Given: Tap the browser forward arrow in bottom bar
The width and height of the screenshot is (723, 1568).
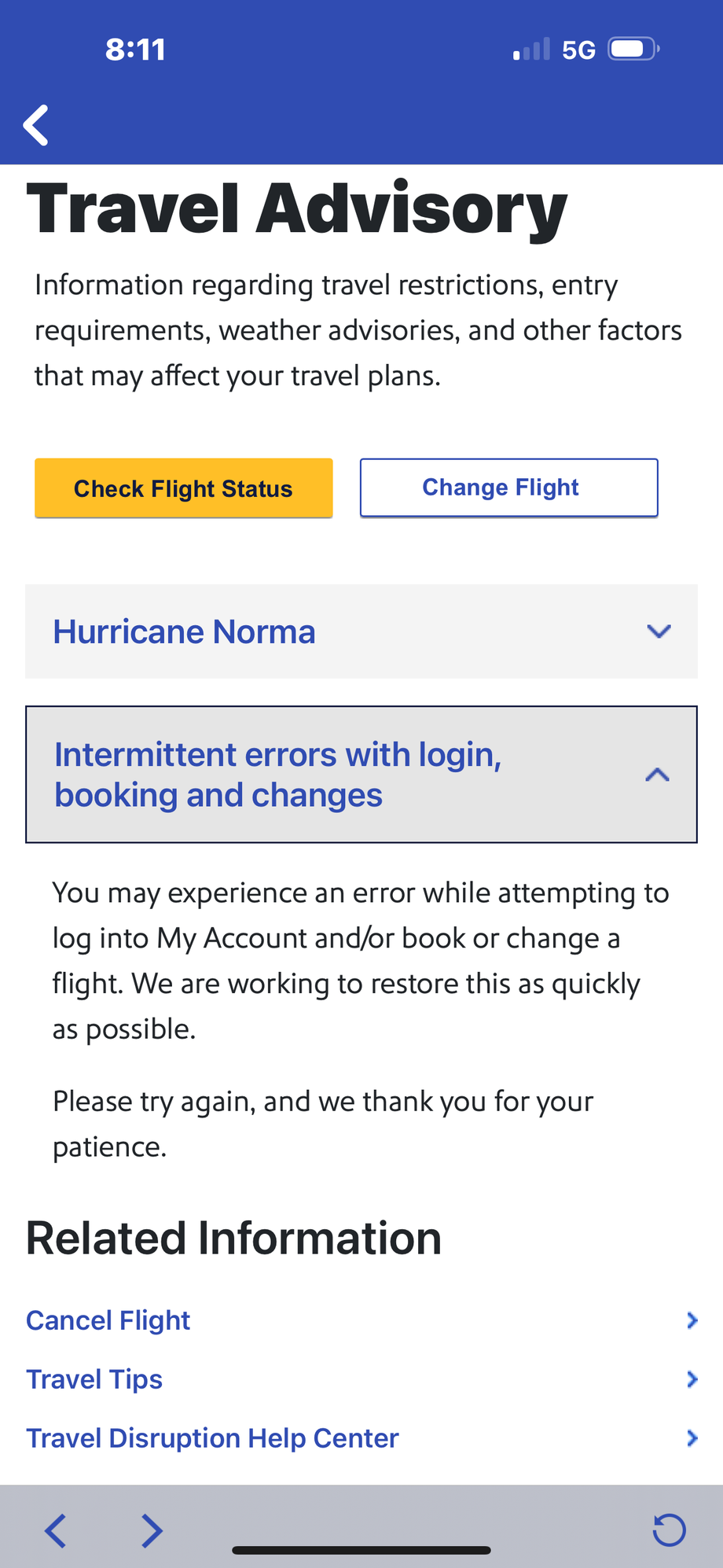Looking at the screenshot, I should (152, 1530).
